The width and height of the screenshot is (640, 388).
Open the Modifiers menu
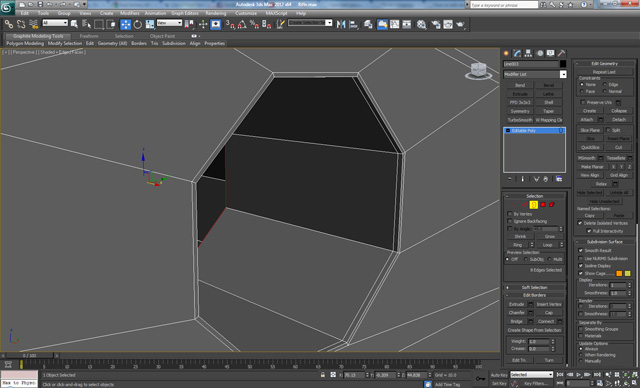click(x=129, y=13)
